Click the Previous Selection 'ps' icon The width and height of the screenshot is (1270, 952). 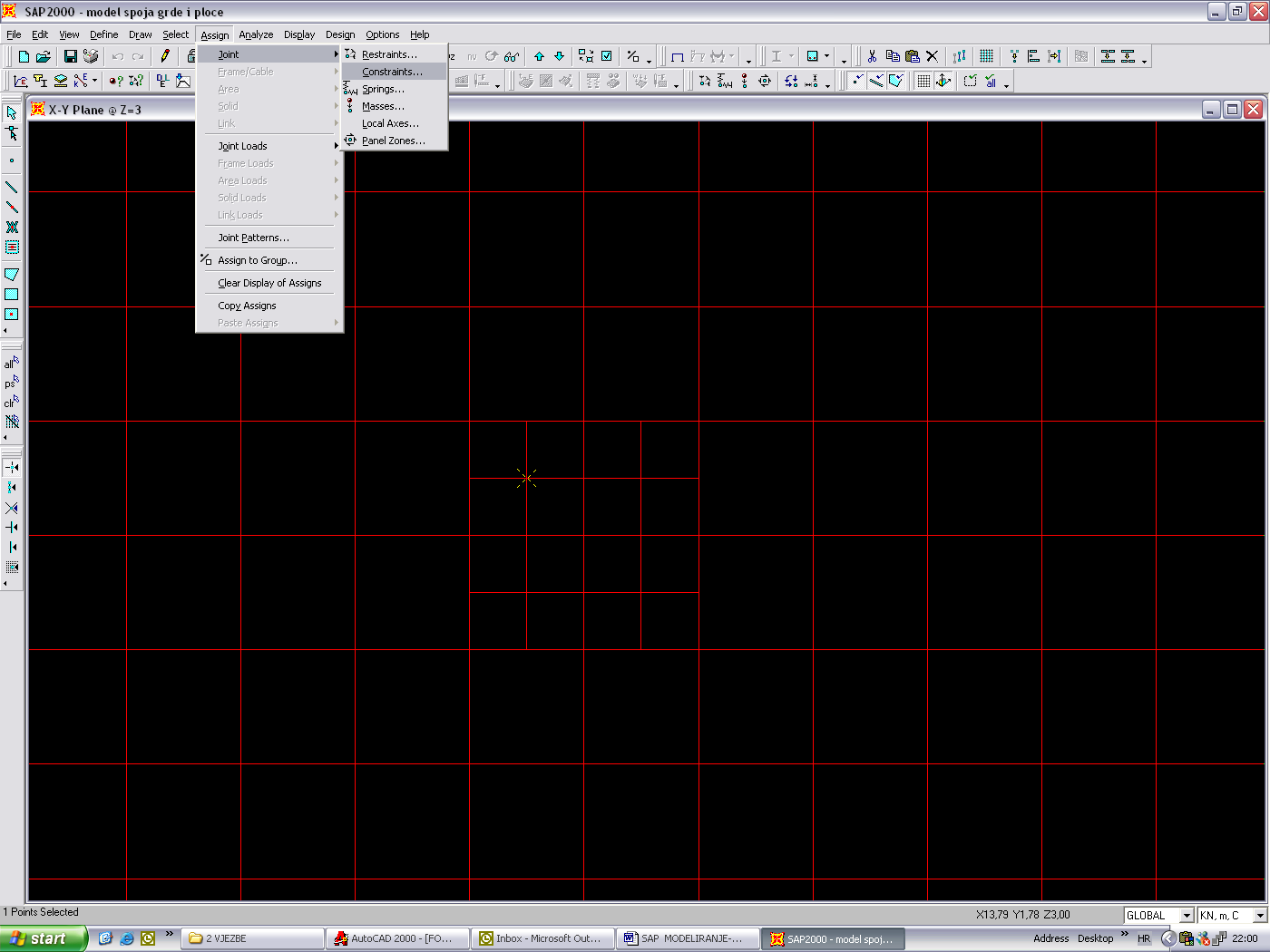point(12,383)
